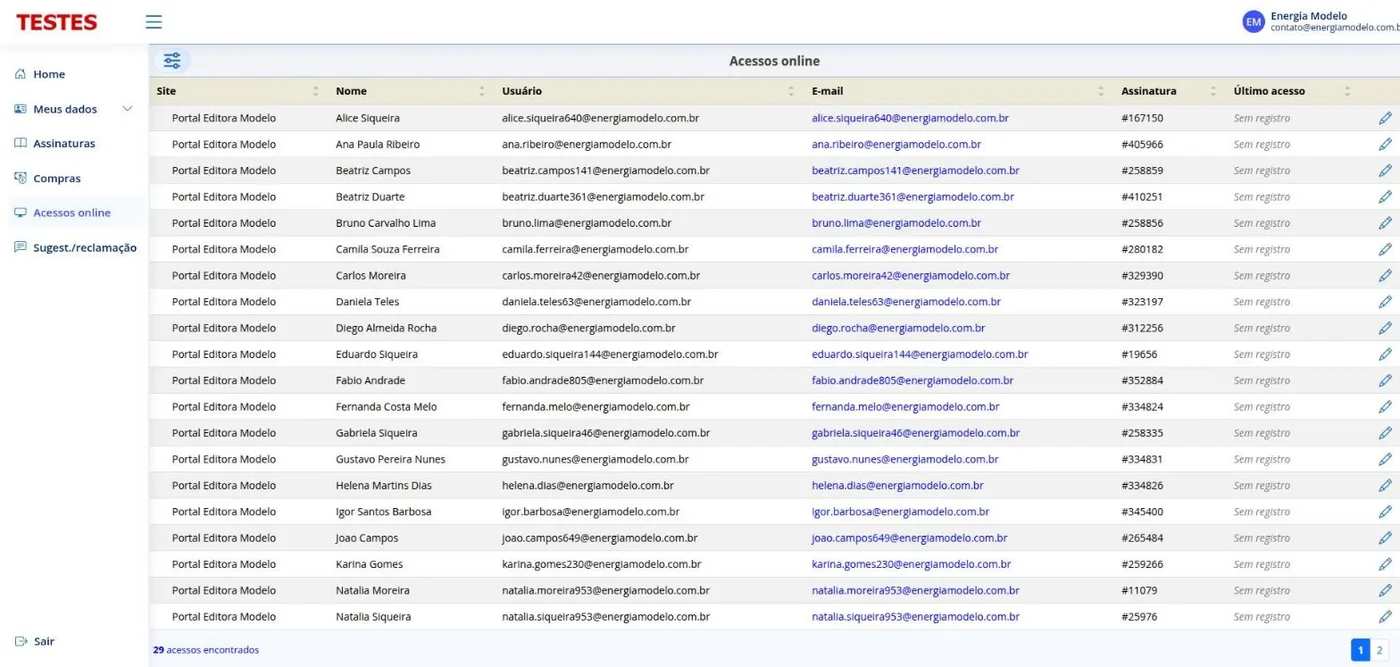Edit the Helena Martins Dias row

pyautogui.click(x=1385, y=485)
